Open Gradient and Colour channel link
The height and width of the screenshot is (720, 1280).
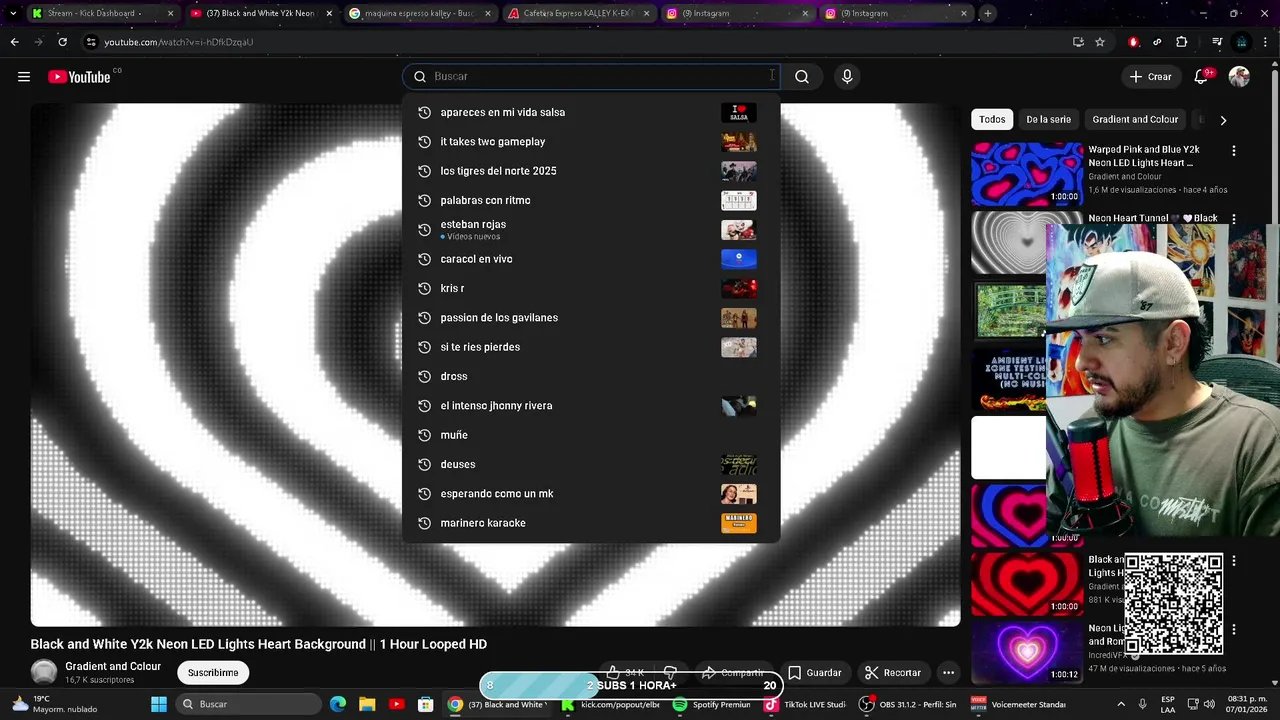(x=113, y=667)
